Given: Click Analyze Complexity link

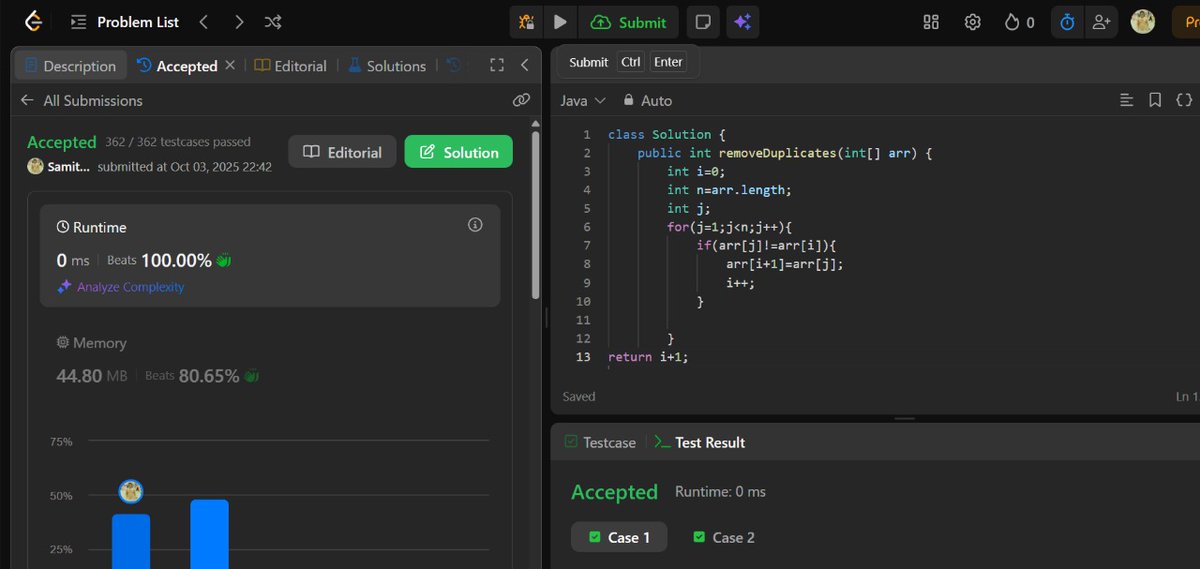Looking at the screenshot, I should [x=121, y=287].
